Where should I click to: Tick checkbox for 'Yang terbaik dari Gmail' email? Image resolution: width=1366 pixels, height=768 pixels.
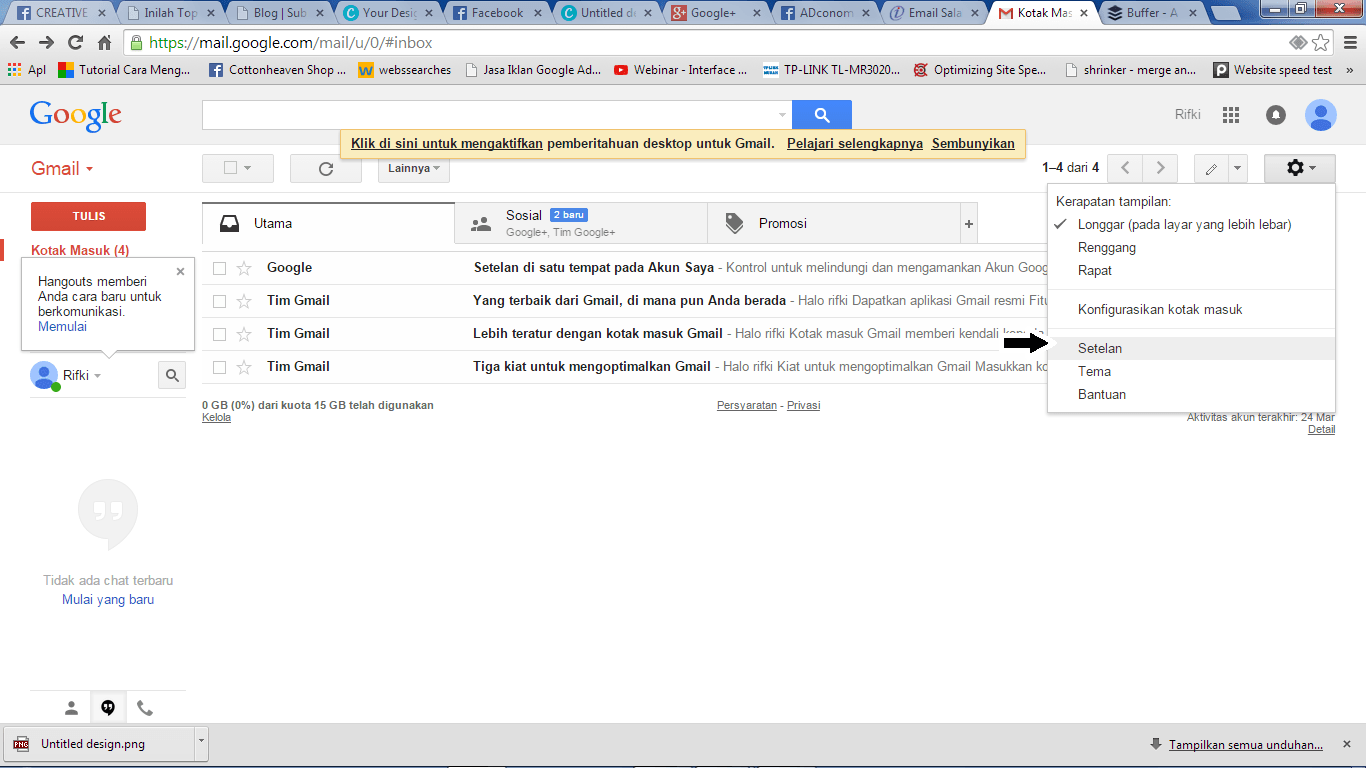[219, 301]
